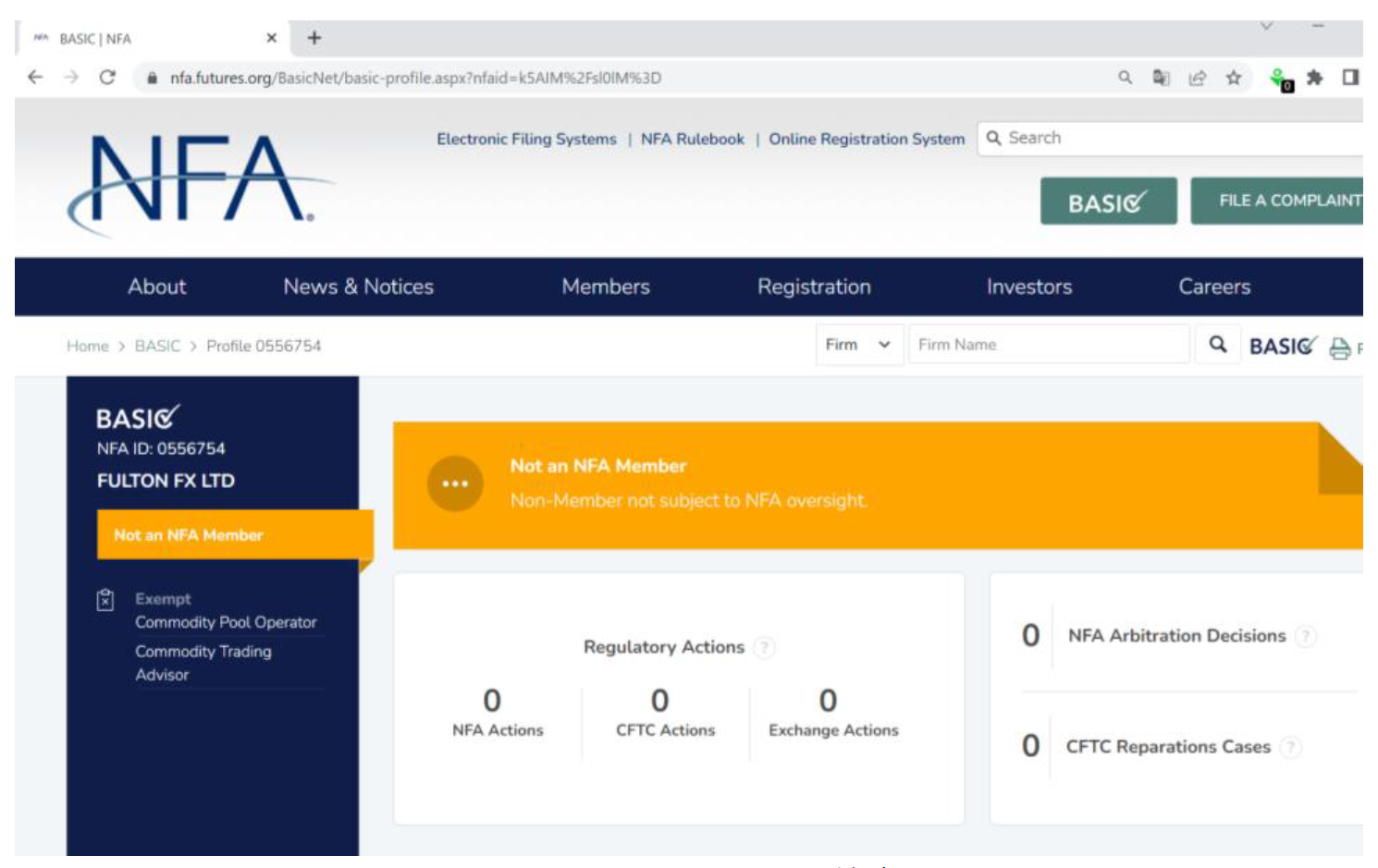
Task: Click help icon beside Regulatory Actions
Action: click(764, 648)
